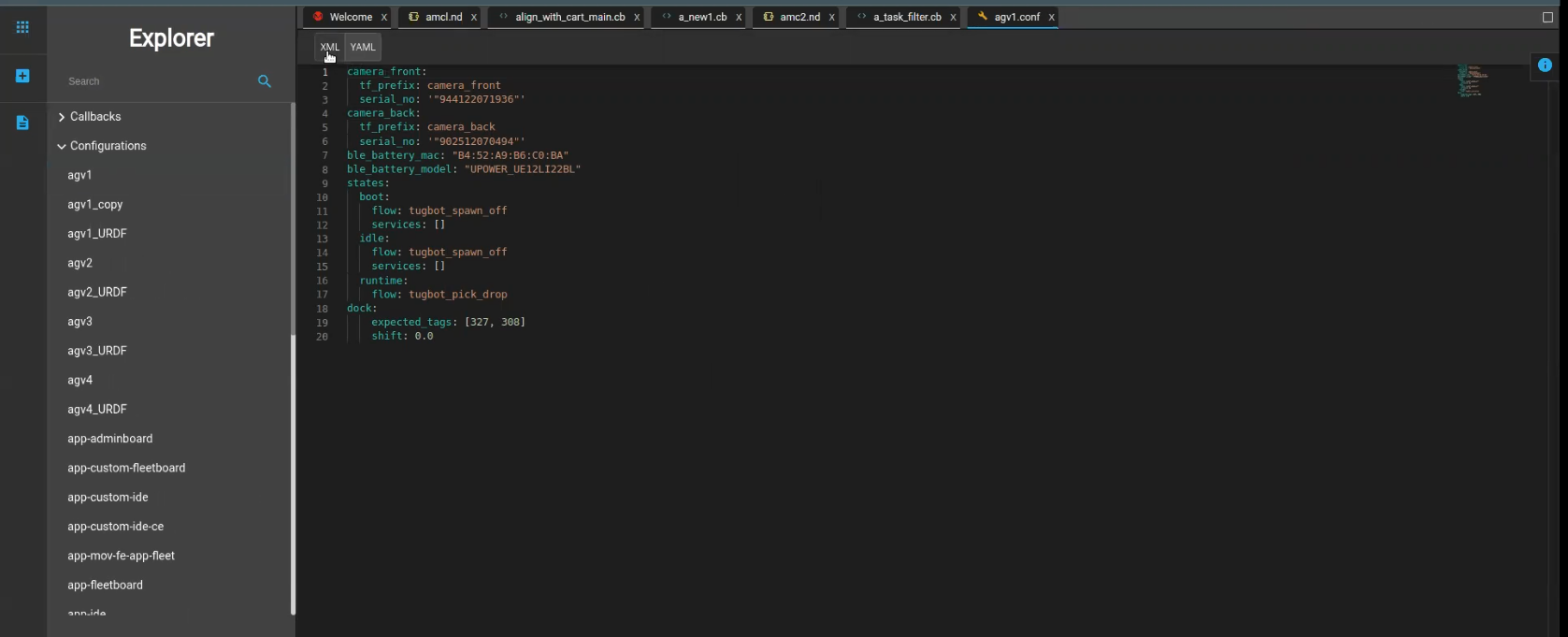Click the camera_front key on line 1
The width and height of the screenshot is (1568, 637).
(x=383, y=71)
